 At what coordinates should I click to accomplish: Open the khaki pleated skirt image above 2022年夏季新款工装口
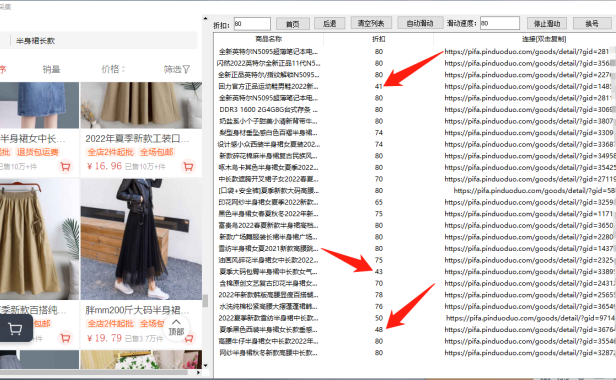tap(141, 105)
